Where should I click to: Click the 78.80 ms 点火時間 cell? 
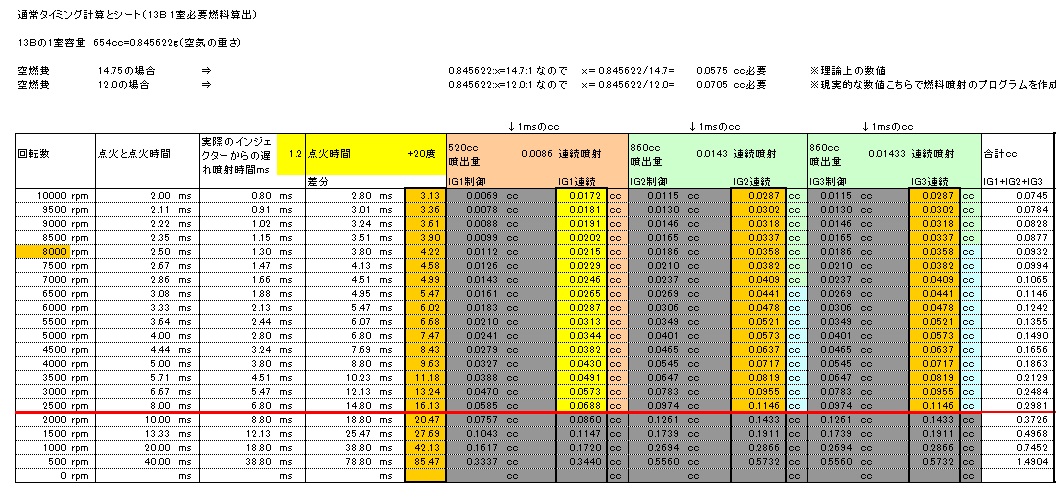tap(355, 462)
